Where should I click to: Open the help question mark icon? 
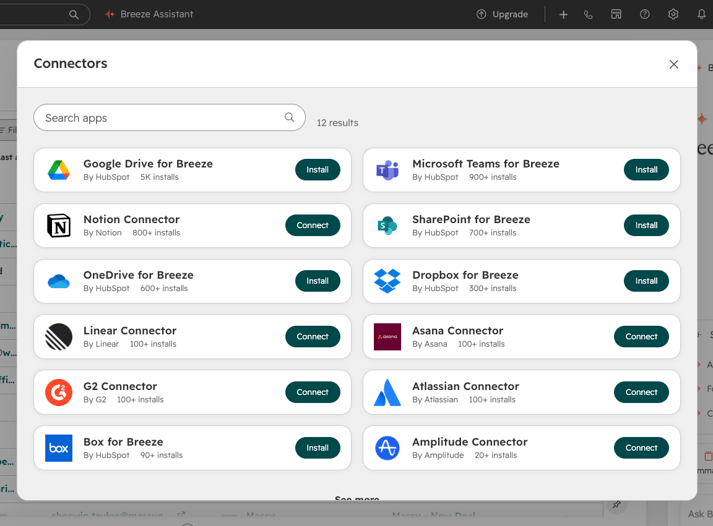[645, 14]
